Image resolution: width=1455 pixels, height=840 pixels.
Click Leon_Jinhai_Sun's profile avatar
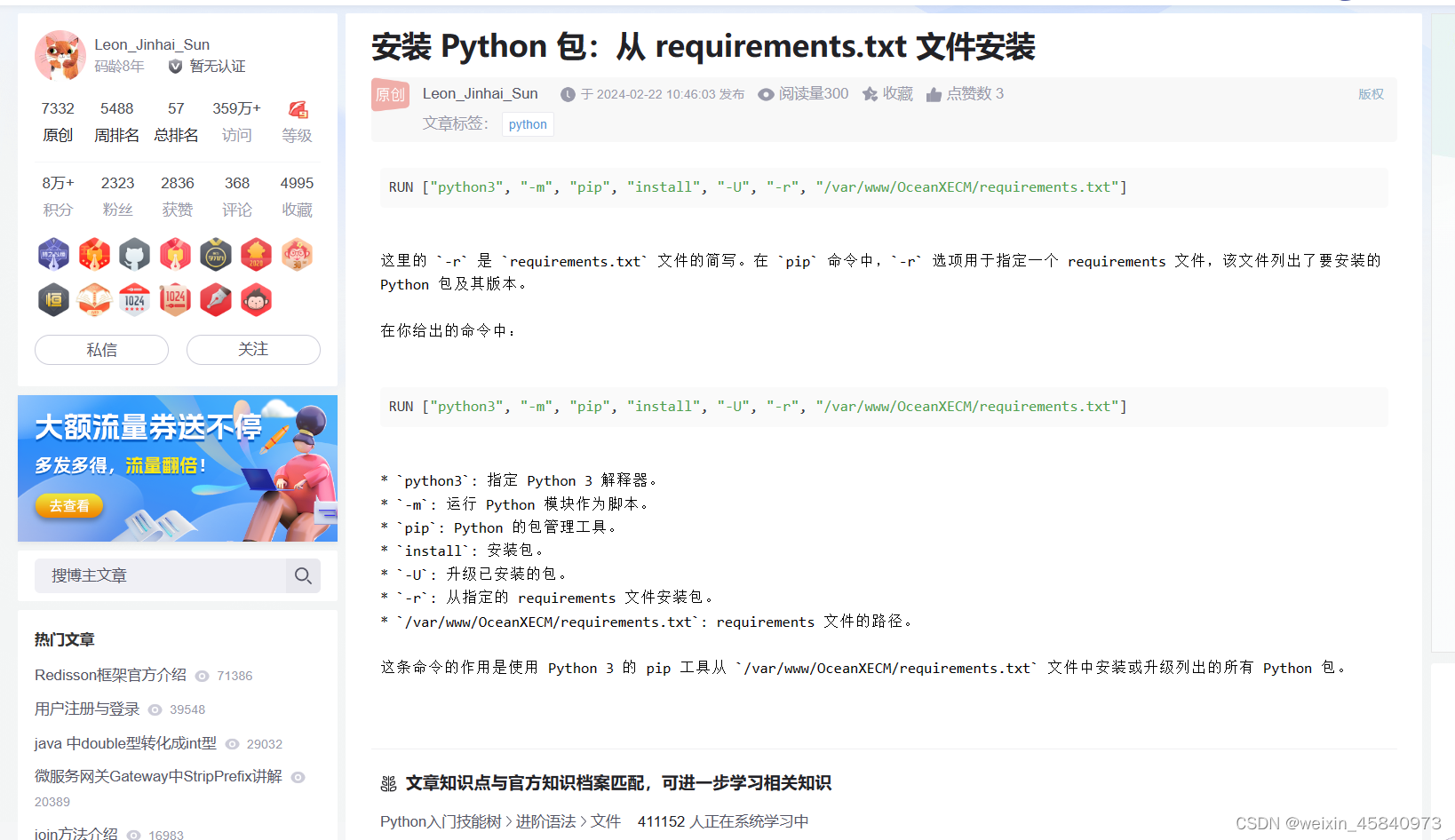[59, 55]
